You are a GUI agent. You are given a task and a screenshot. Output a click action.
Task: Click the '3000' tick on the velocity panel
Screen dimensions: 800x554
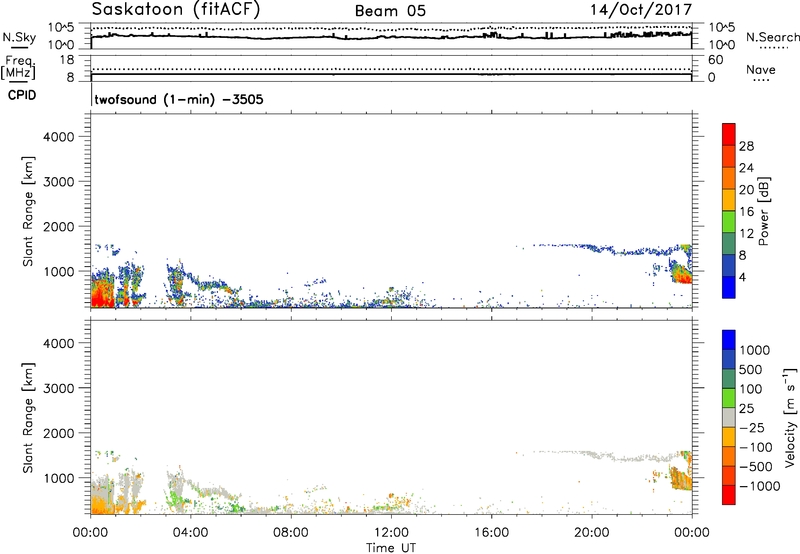[x=59, y=389]
